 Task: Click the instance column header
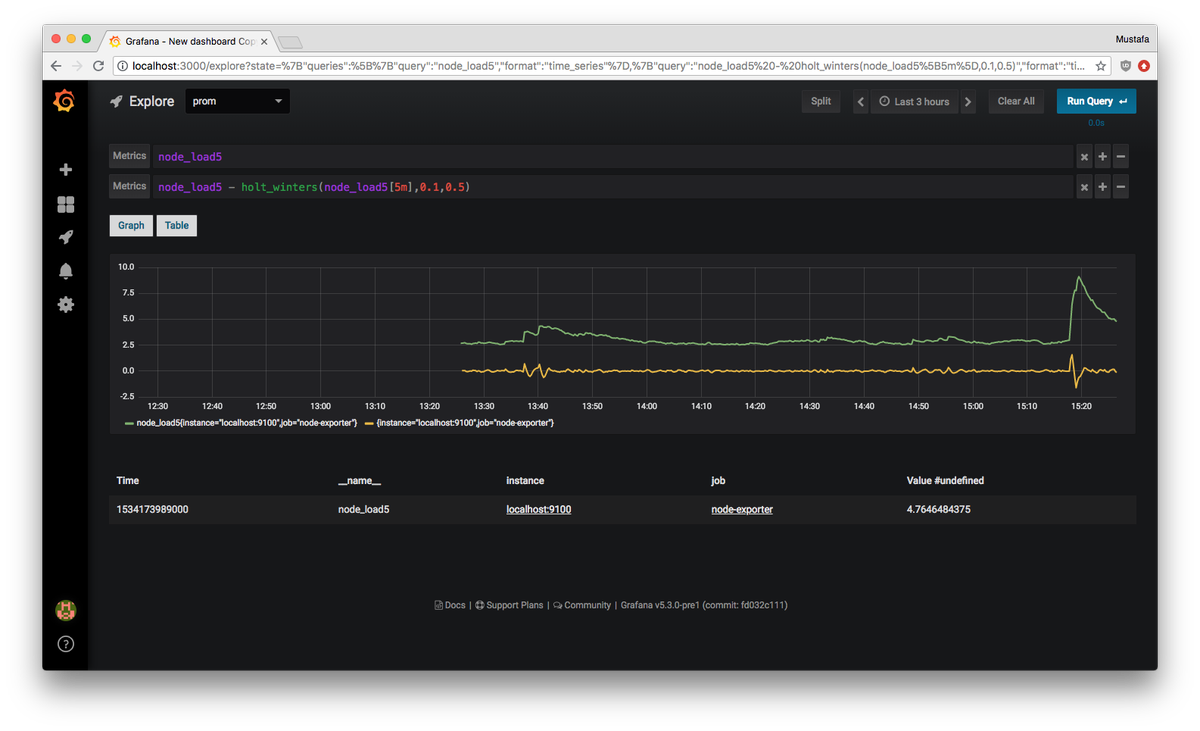click(x=525, y=481)
